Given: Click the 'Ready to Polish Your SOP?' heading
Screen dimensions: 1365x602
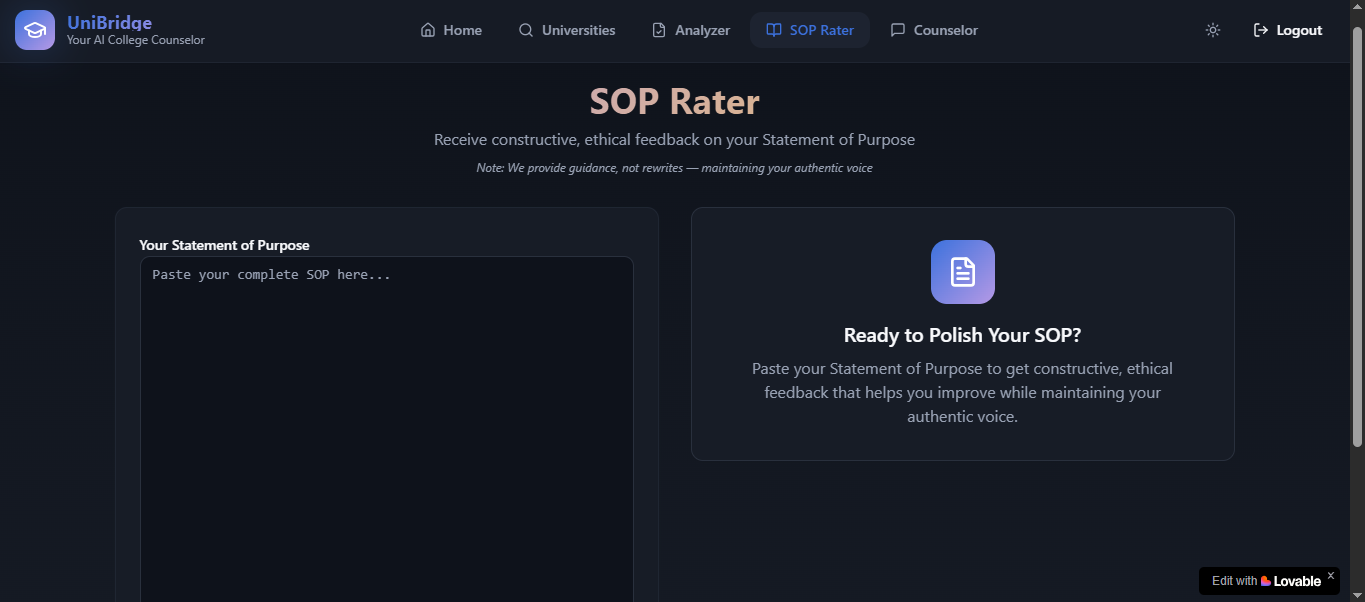Looking at the screenshot, I should [x=963, y=335].
